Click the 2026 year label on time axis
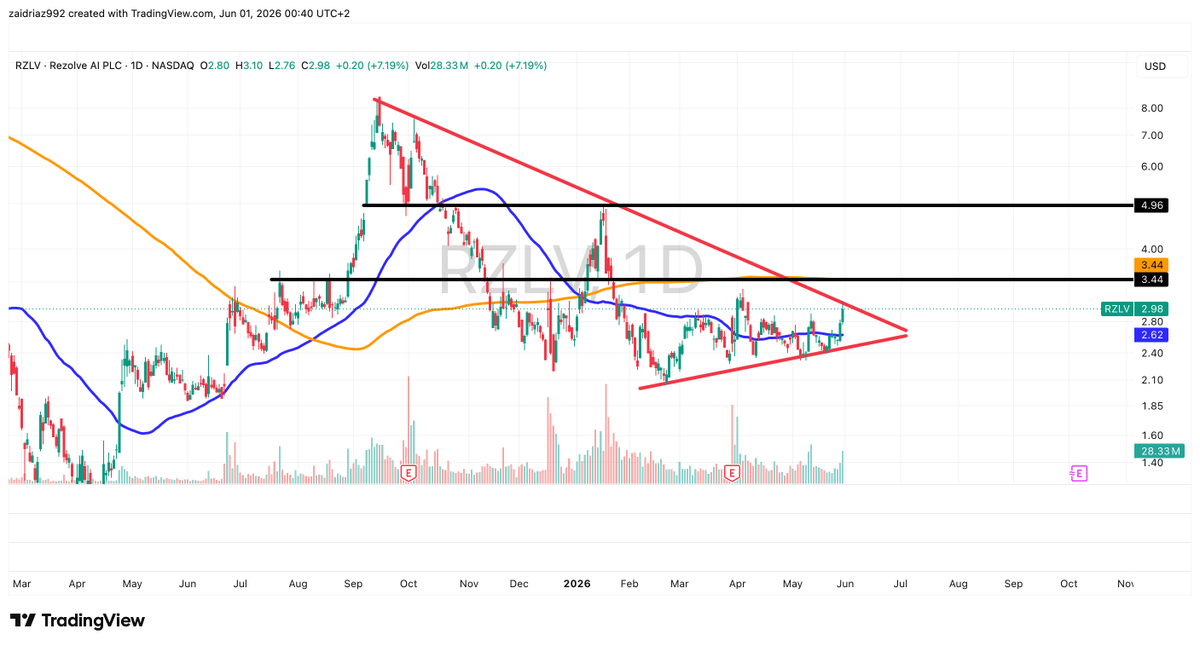The height and width of the screenshot is (646, 1200). click(x=576, y=582)
